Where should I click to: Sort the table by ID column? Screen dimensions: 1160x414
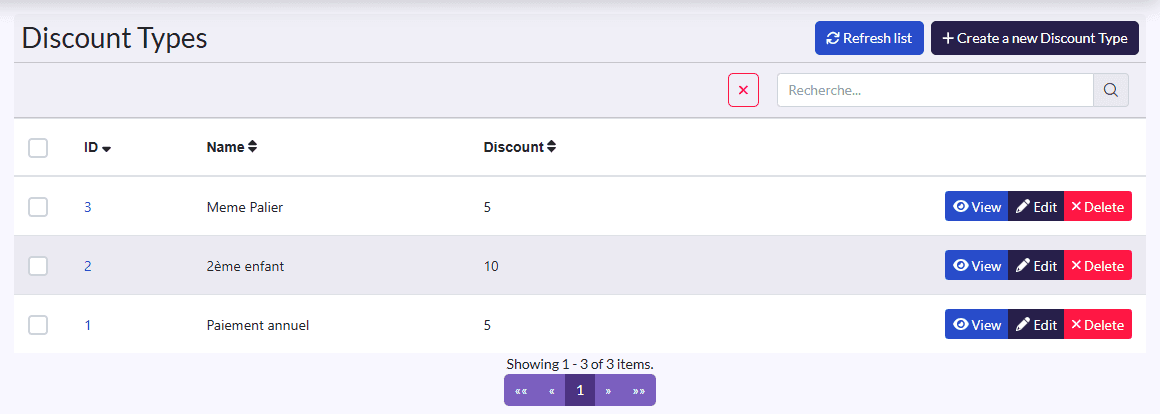click(97, 147)
